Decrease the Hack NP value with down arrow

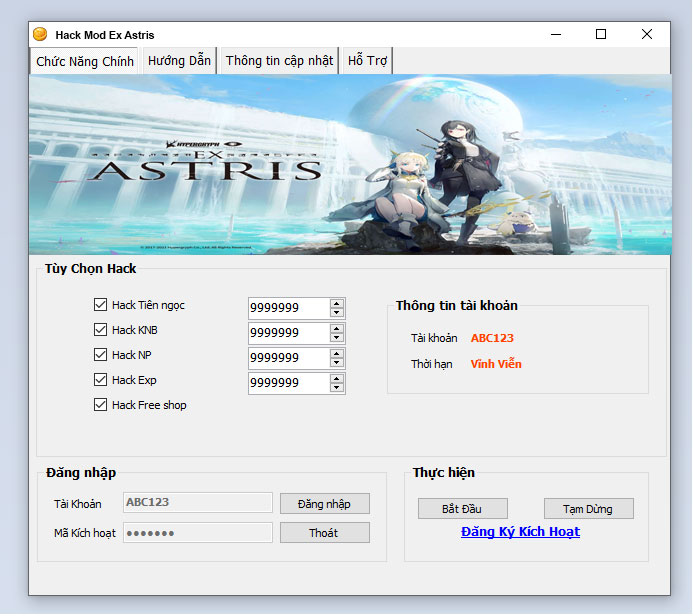click(x=337, y=363)
